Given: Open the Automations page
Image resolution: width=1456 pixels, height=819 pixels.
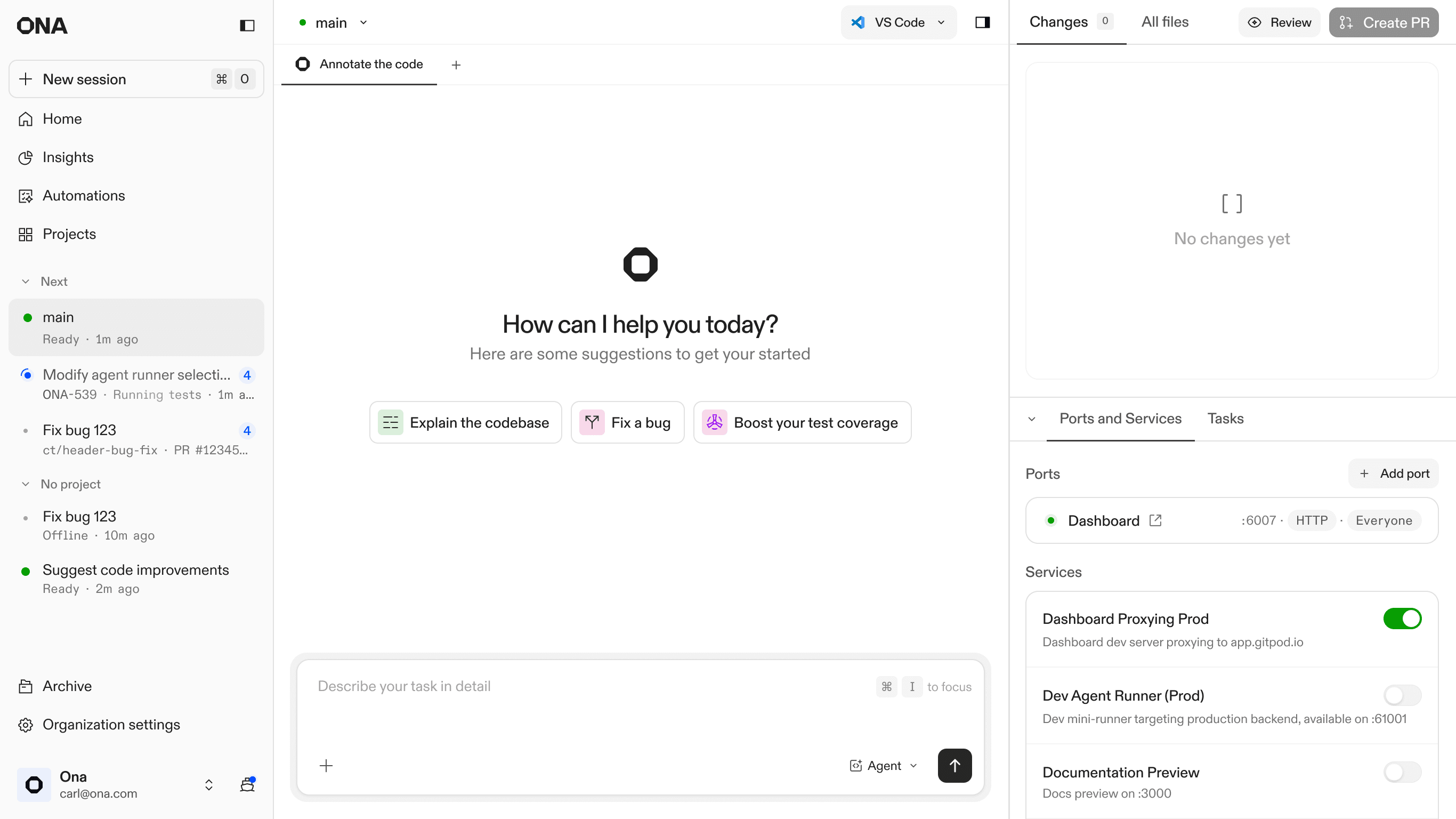Looking at the screenshot, I should point(84,195).
